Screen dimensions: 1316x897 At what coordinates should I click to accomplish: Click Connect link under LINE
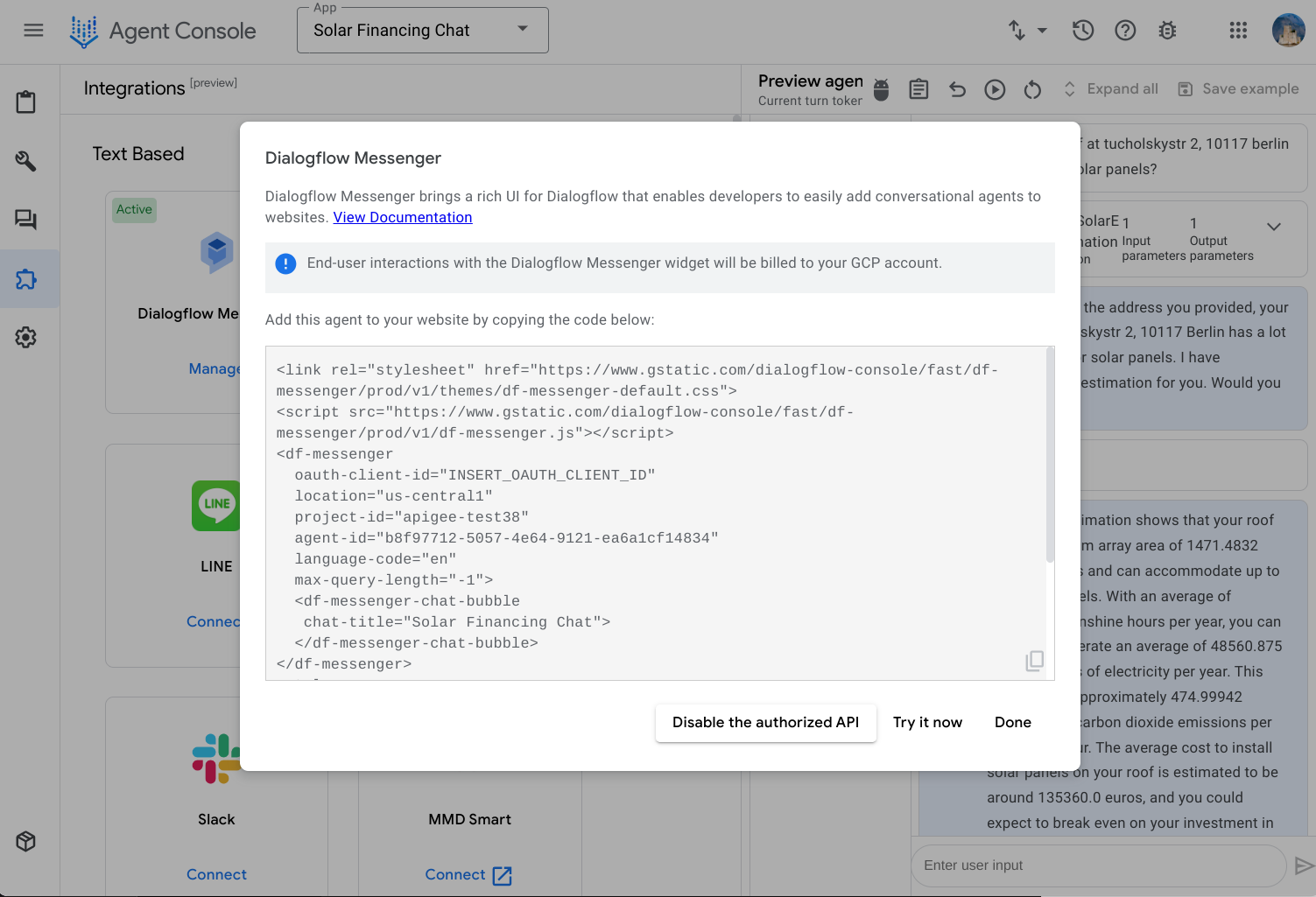pyautogui.click(x=214, y=621)
